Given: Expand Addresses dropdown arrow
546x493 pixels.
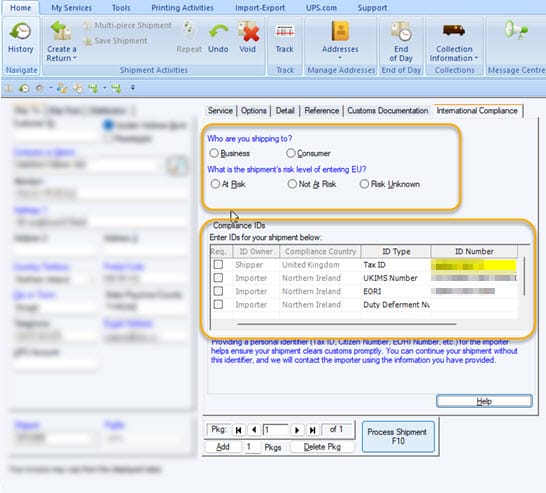Looking at the screenshot, I should point(340,58).
